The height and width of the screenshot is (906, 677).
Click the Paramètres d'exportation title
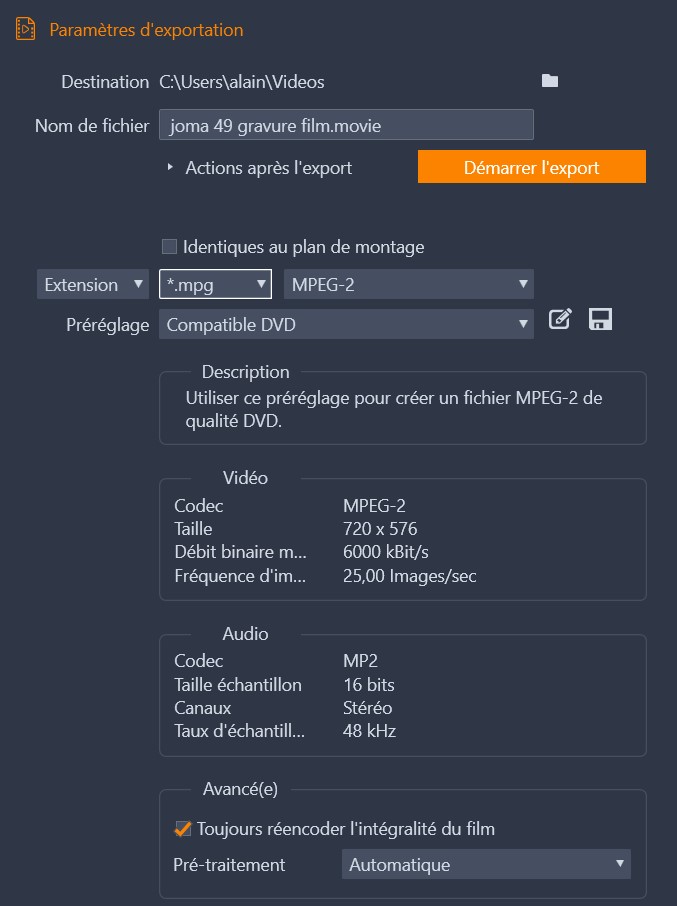point(146,30)
